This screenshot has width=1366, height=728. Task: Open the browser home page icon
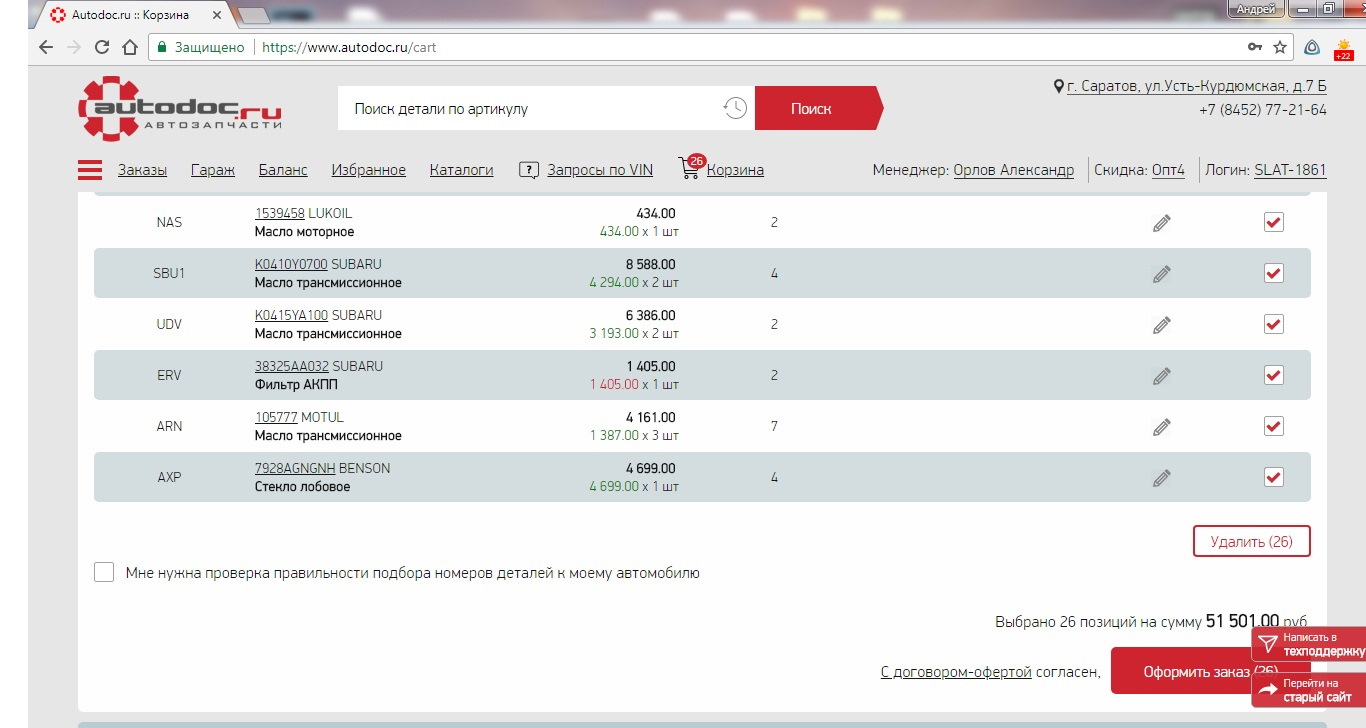[x=129, y=47]
